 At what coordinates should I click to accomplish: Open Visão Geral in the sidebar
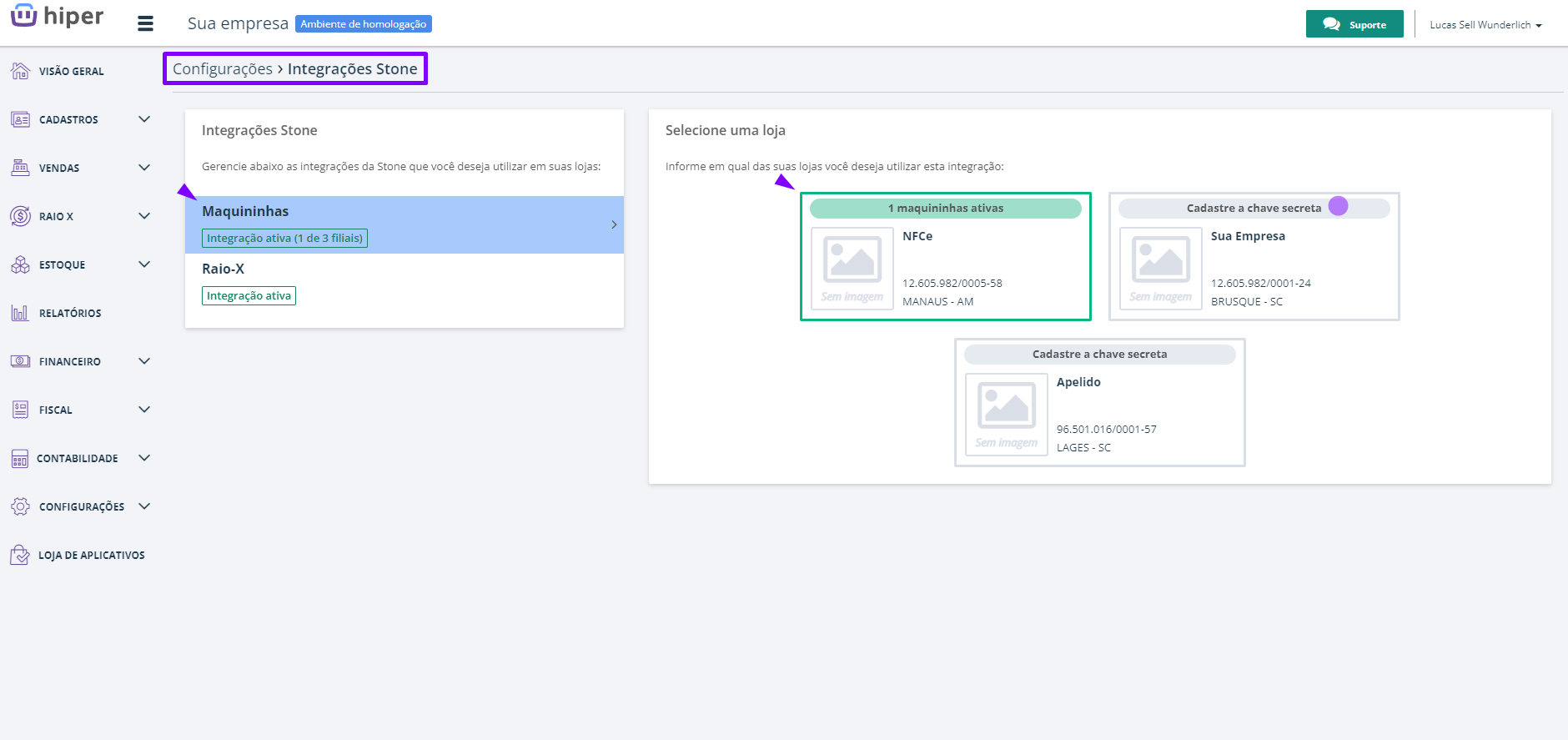pos(71,71)
